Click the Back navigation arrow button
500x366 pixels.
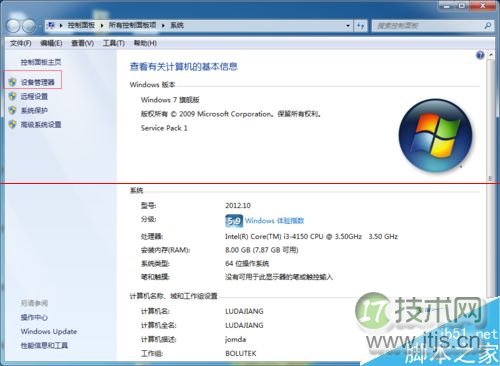click(13, 26)
